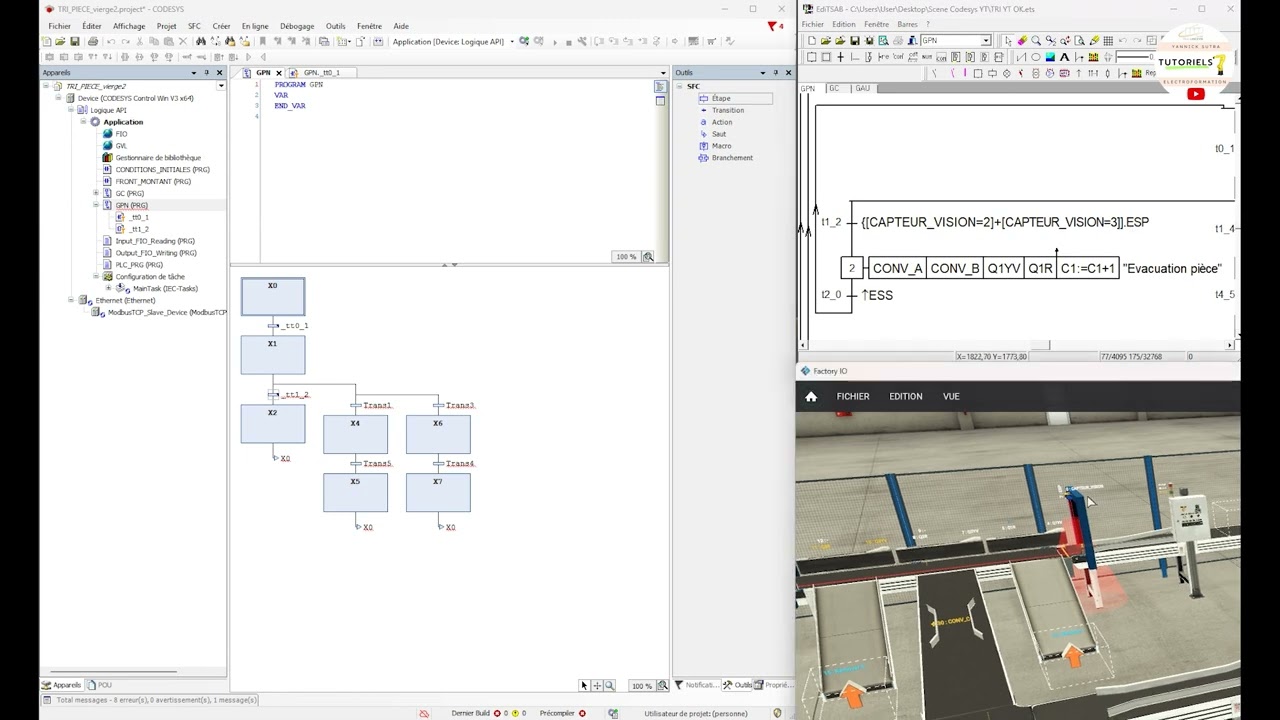Image resolution: width=1280 pixels, height=720 pixels.
Task: Open the VUE menu in Factory IO
Action: click(x=951, y=397)
